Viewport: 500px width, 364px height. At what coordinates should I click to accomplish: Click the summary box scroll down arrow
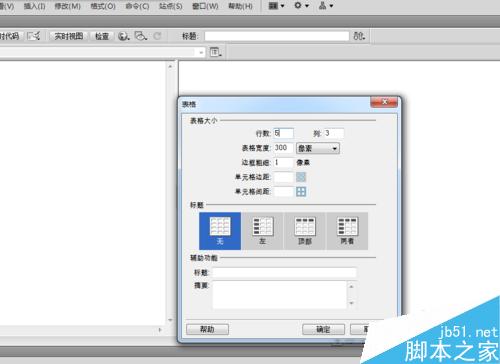click(351, 303)
